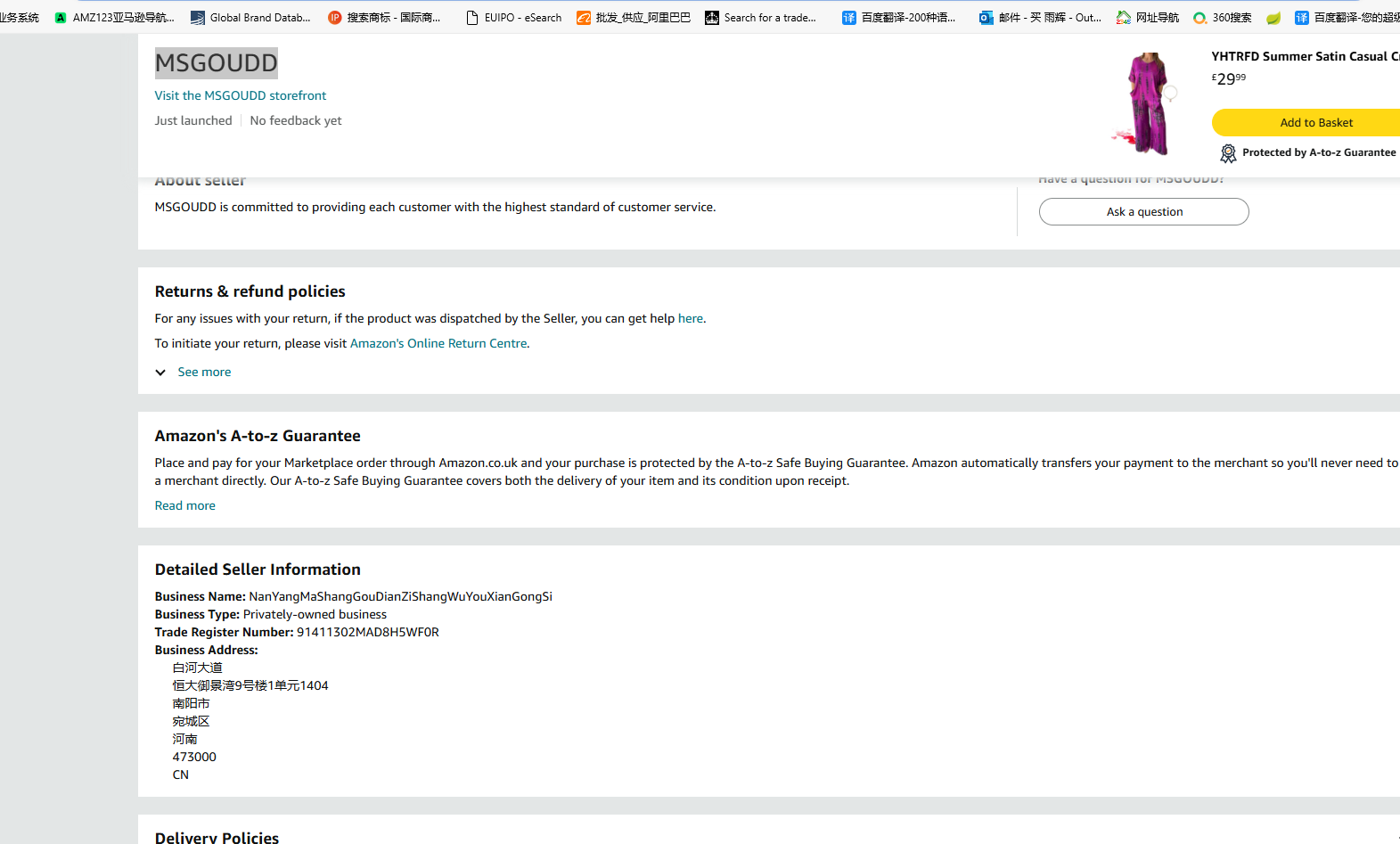Open the AMZ123亚马逊导航 bookmark

114,17
